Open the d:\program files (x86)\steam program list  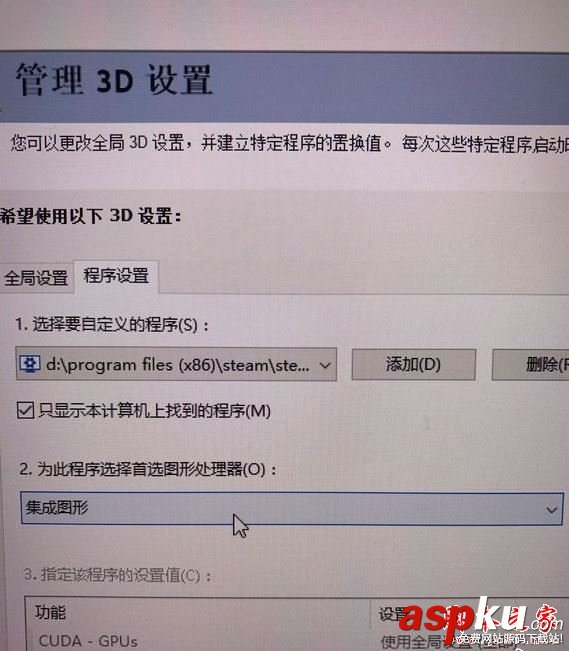coord(176,365)
